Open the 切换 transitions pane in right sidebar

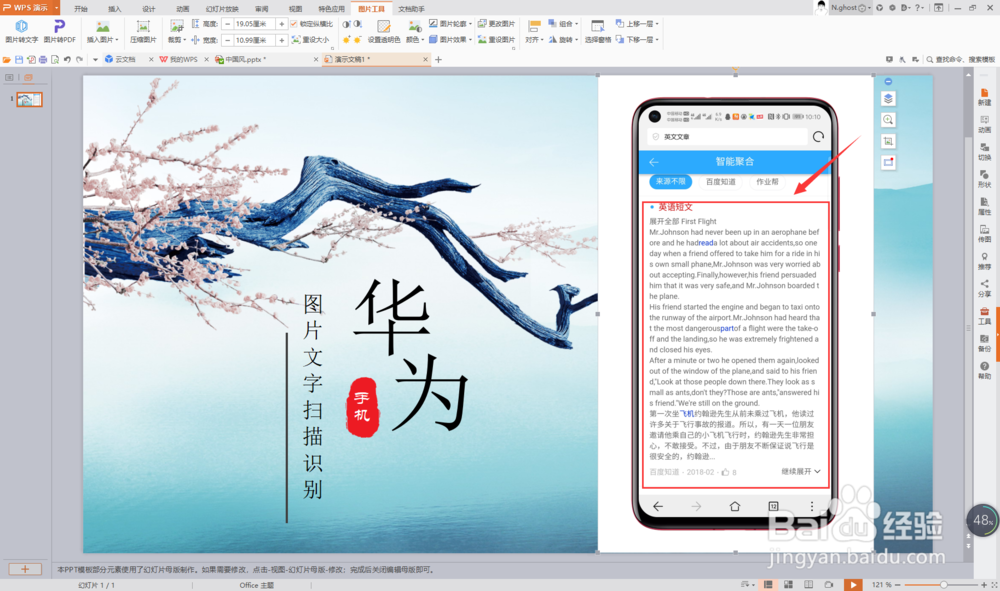click(x=984, y=152)
